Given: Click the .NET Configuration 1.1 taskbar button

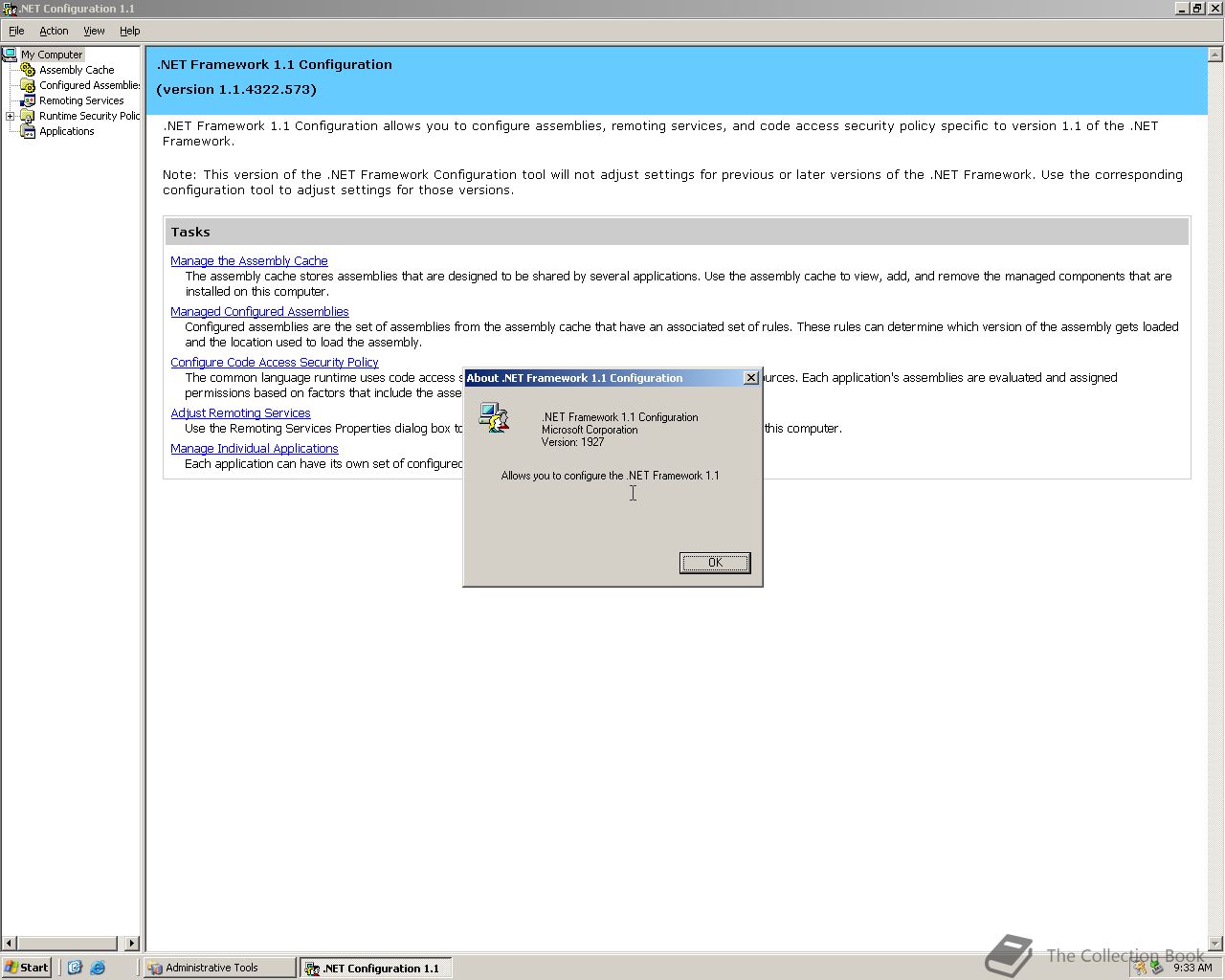Looking at the screenshot, I should click(x=375, y=968).
